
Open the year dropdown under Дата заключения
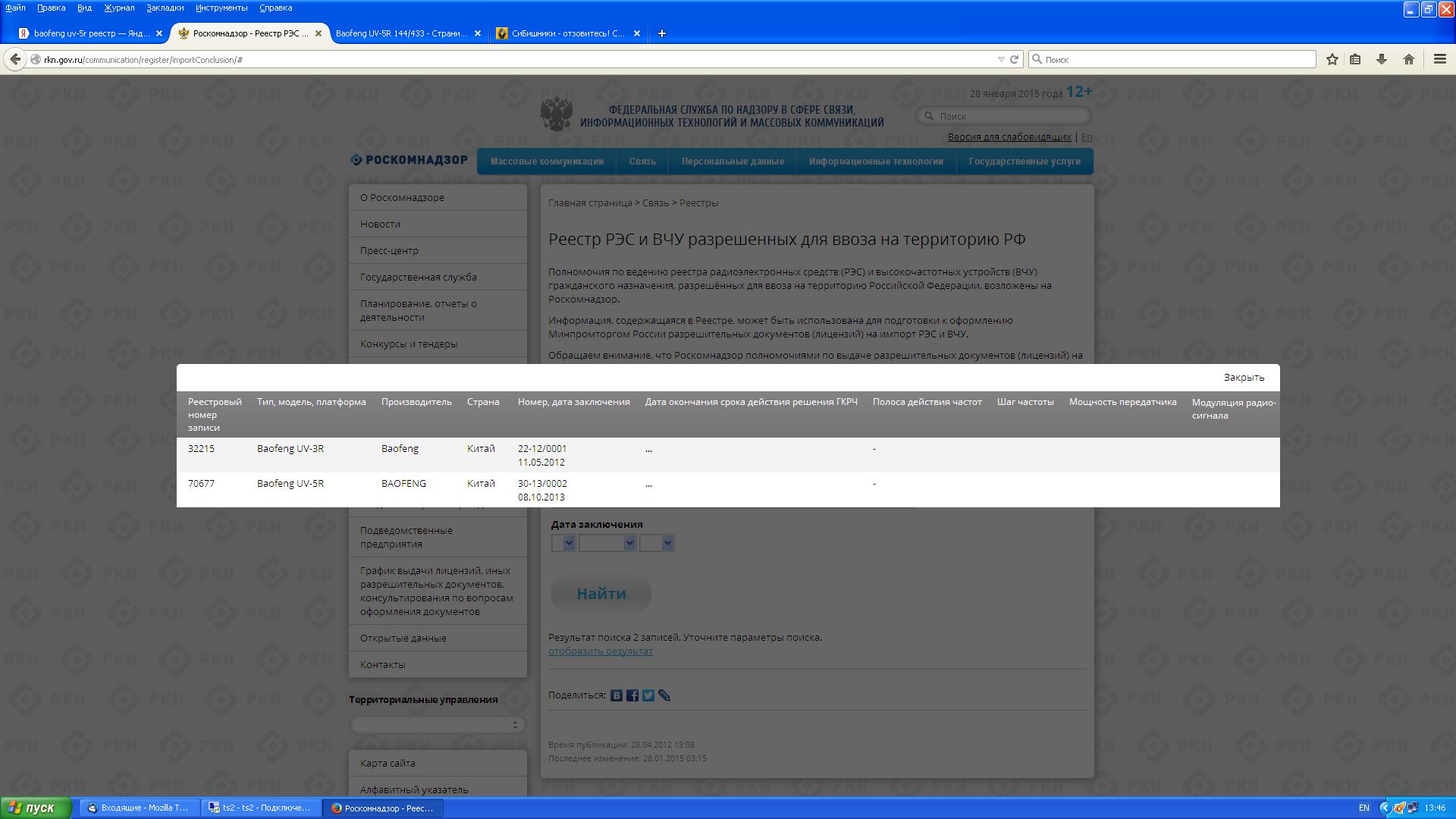pos(657,543)
